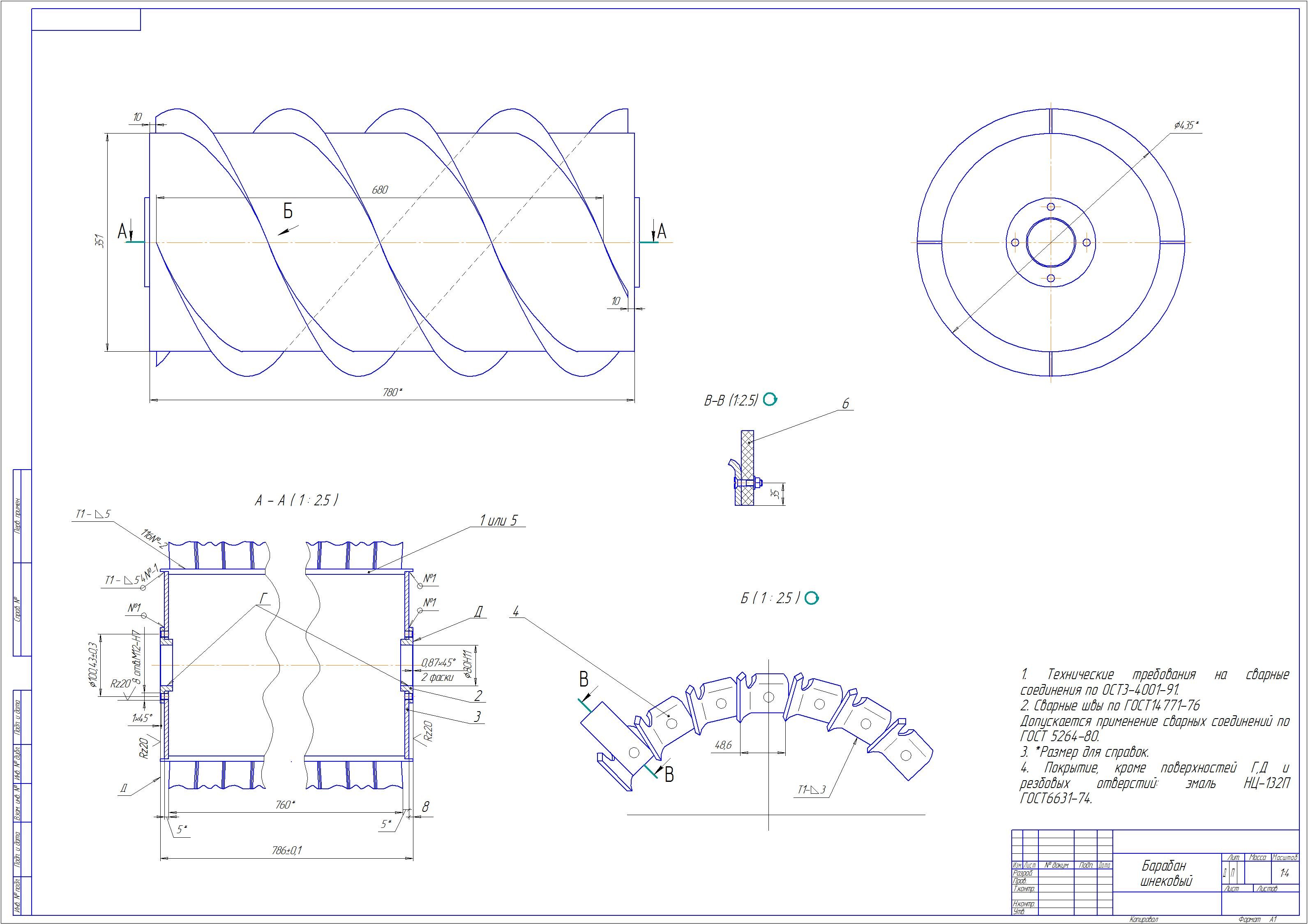This screenshot has height=924, width=1308.
Task: Select the 780* overall length dimension
Action: (392, 392)
